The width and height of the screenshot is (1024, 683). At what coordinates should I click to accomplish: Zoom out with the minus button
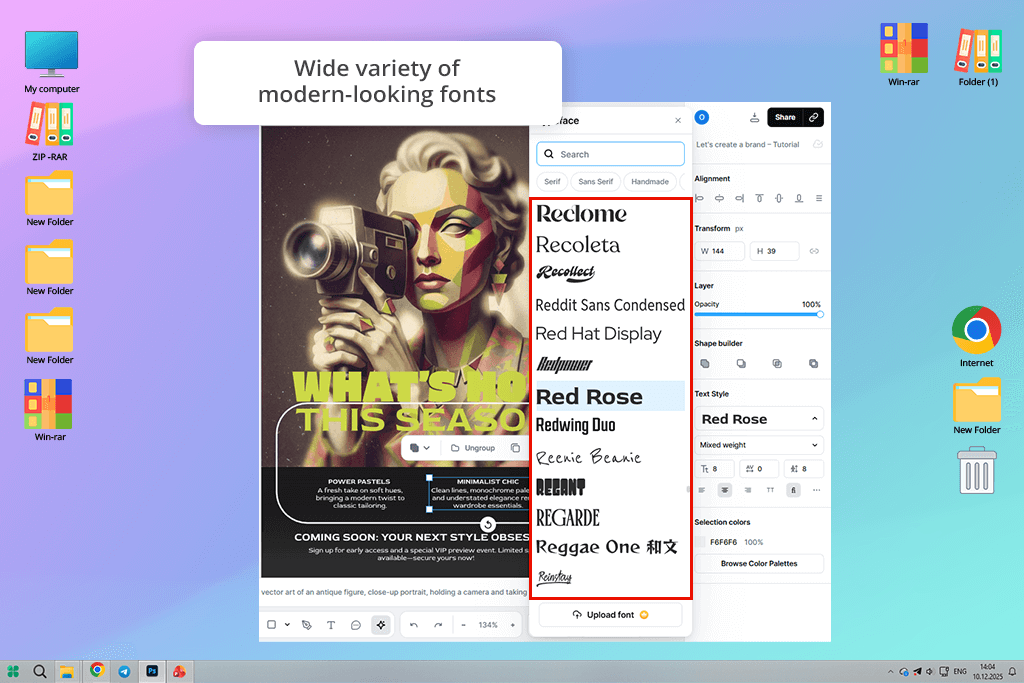point(463,625)
